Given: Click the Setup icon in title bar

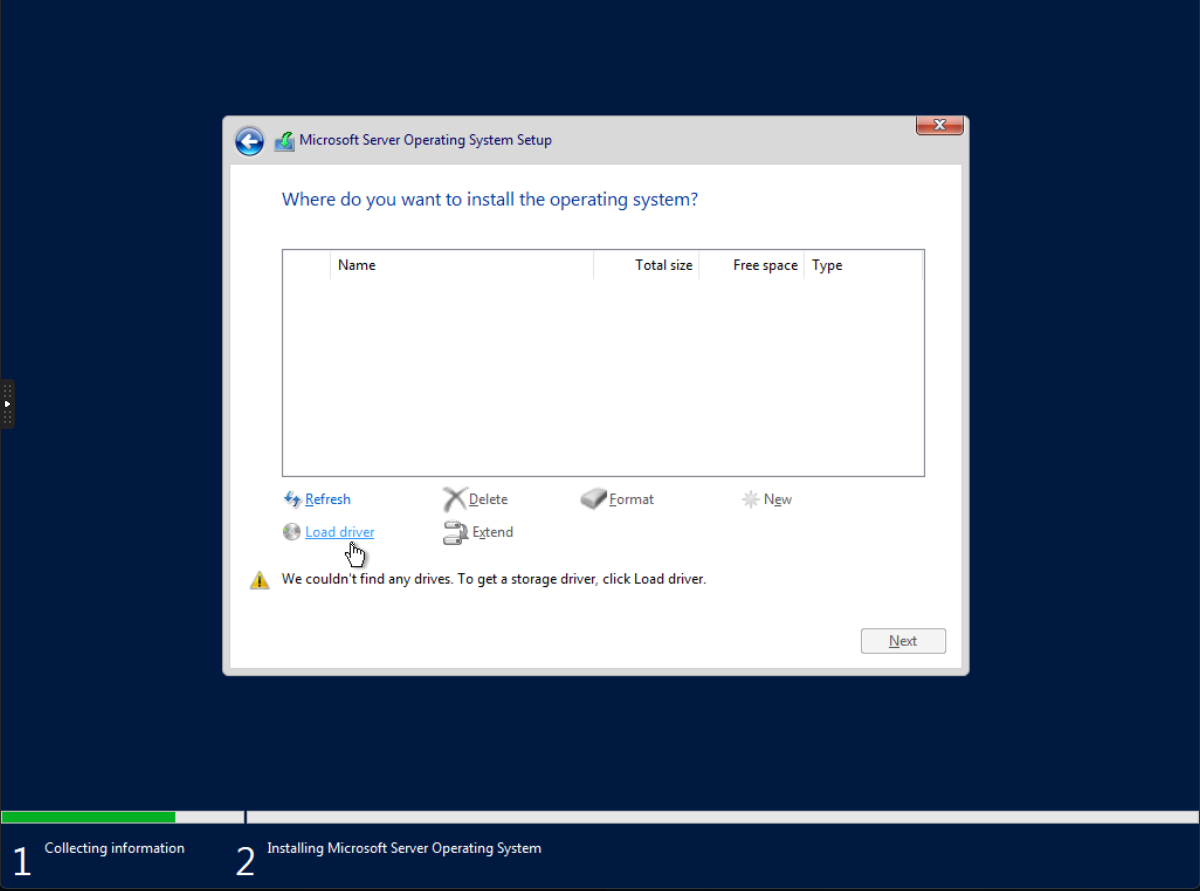Looking at the screenshot, I should (x=284, y=141).
